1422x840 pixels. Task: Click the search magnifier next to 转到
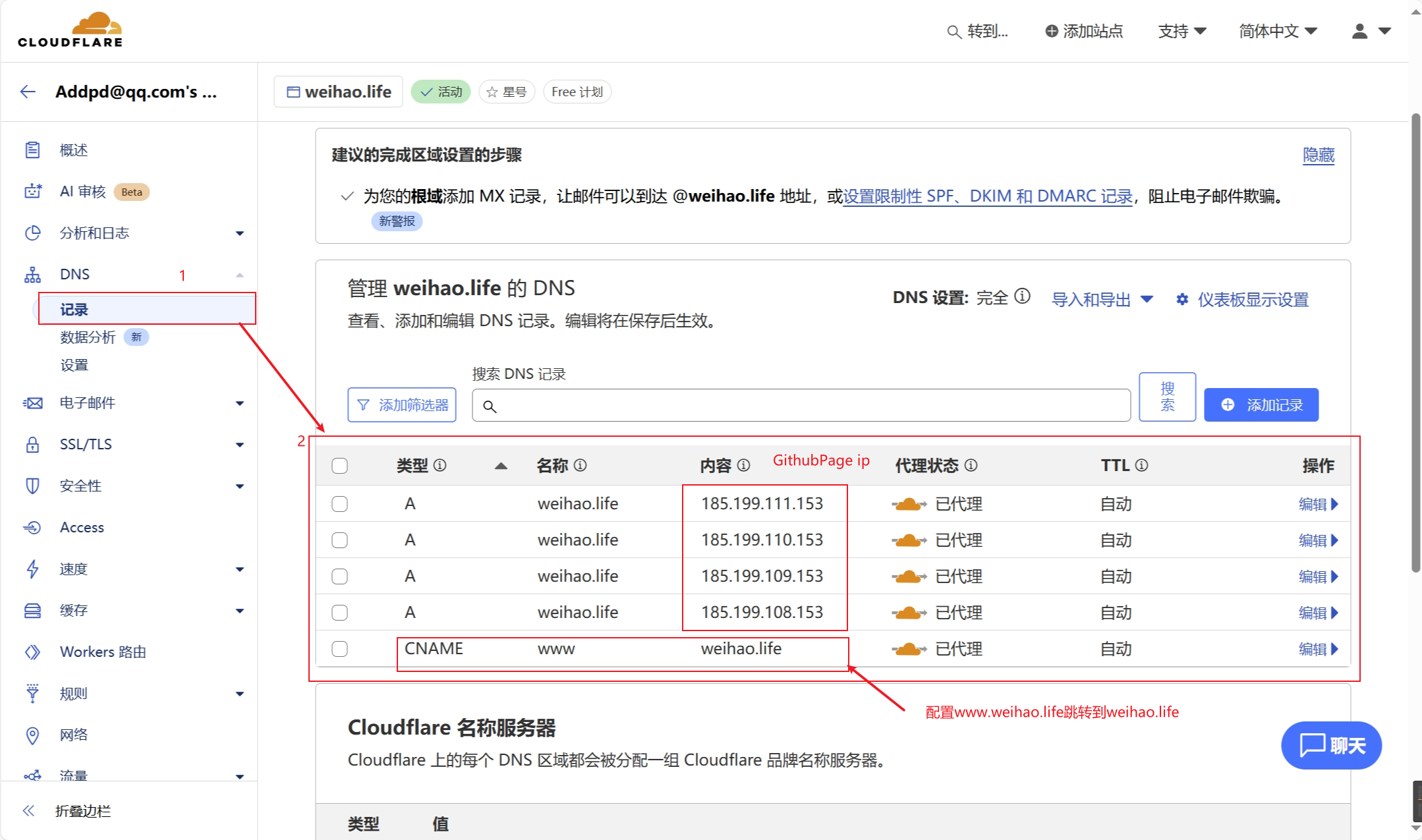[953, 32]
